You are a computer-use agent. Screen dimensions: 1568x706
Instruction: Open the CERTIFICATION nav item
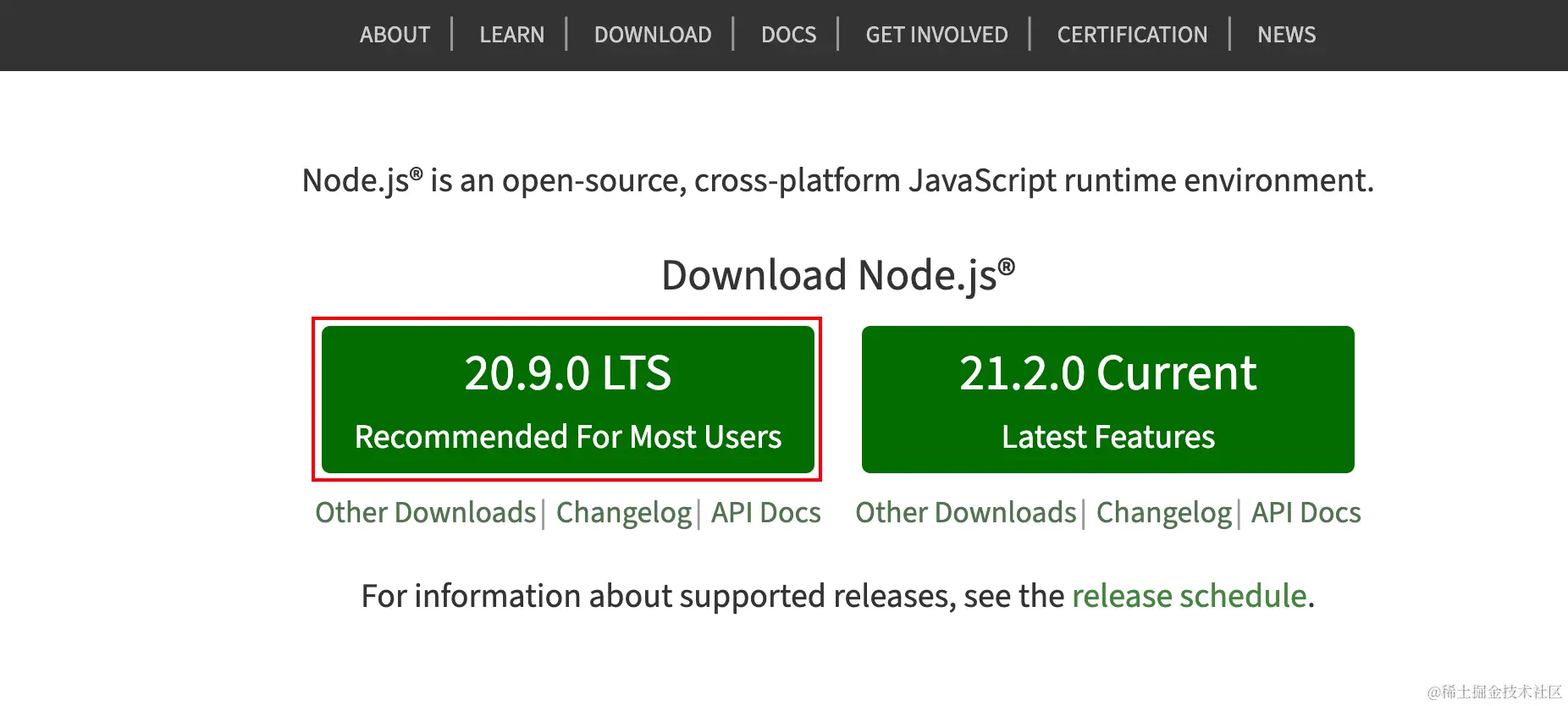(1132, 35)
